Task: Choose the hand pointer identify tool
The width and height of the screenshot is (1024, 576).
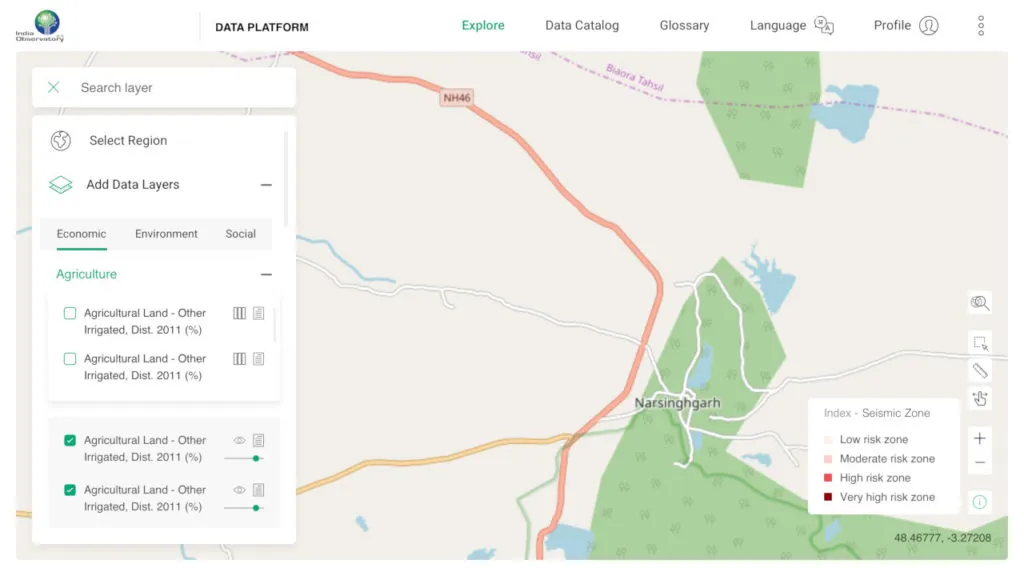Action: click(x=980, y=398)
